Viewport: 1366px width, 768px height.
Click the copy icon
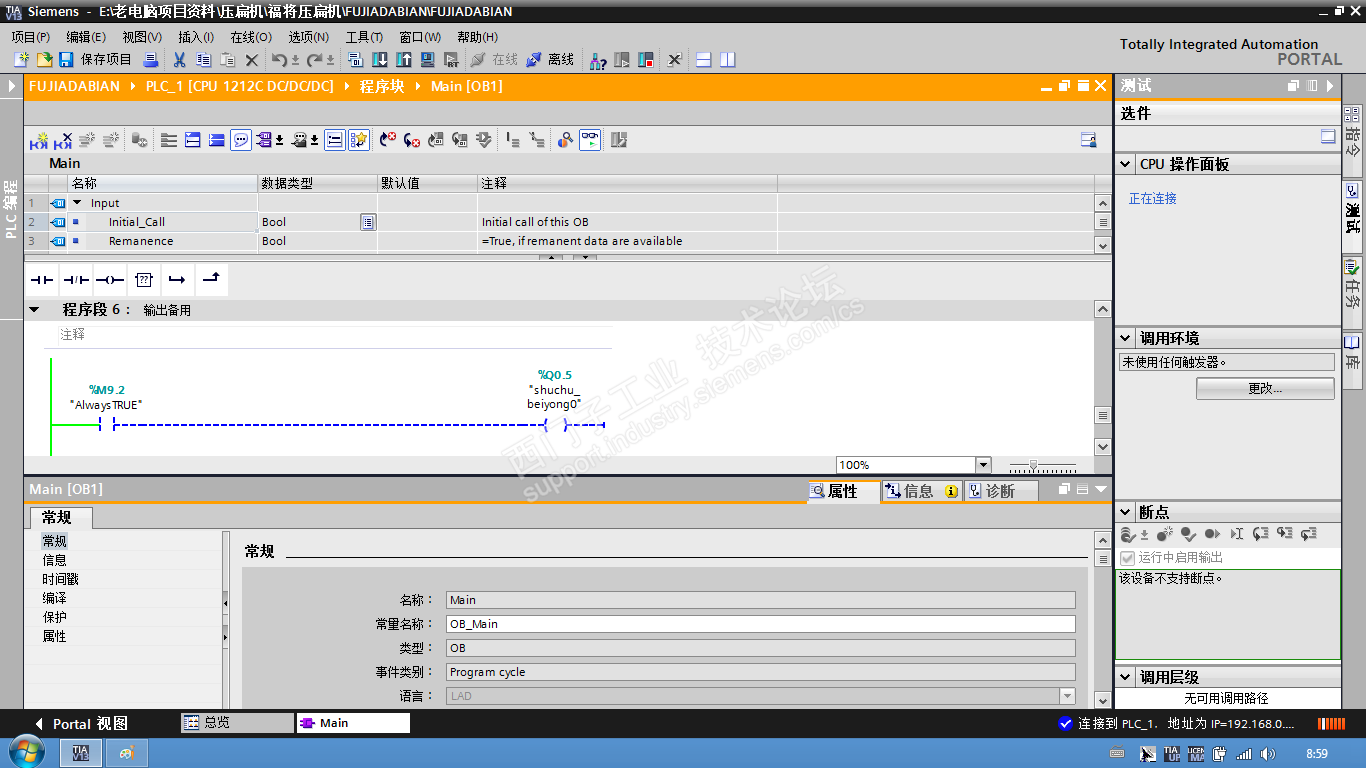click(x=203, y=60)
